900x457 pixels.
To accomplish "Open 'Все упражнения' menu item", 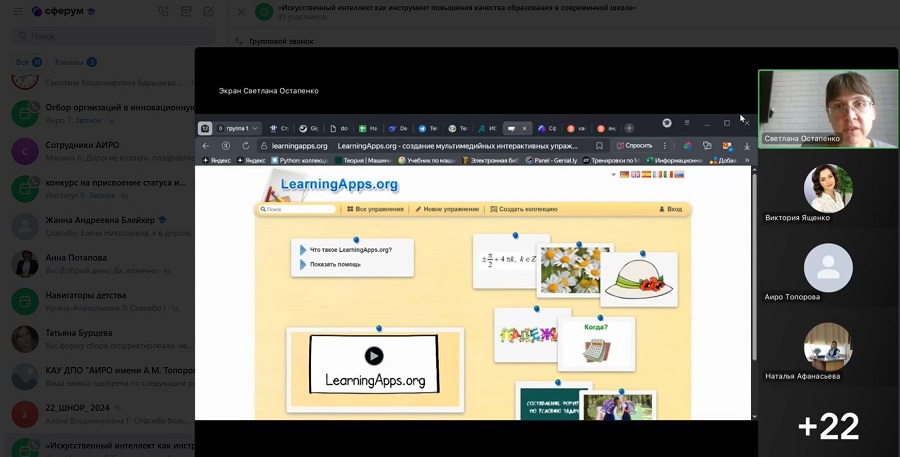I will [375, 210].
